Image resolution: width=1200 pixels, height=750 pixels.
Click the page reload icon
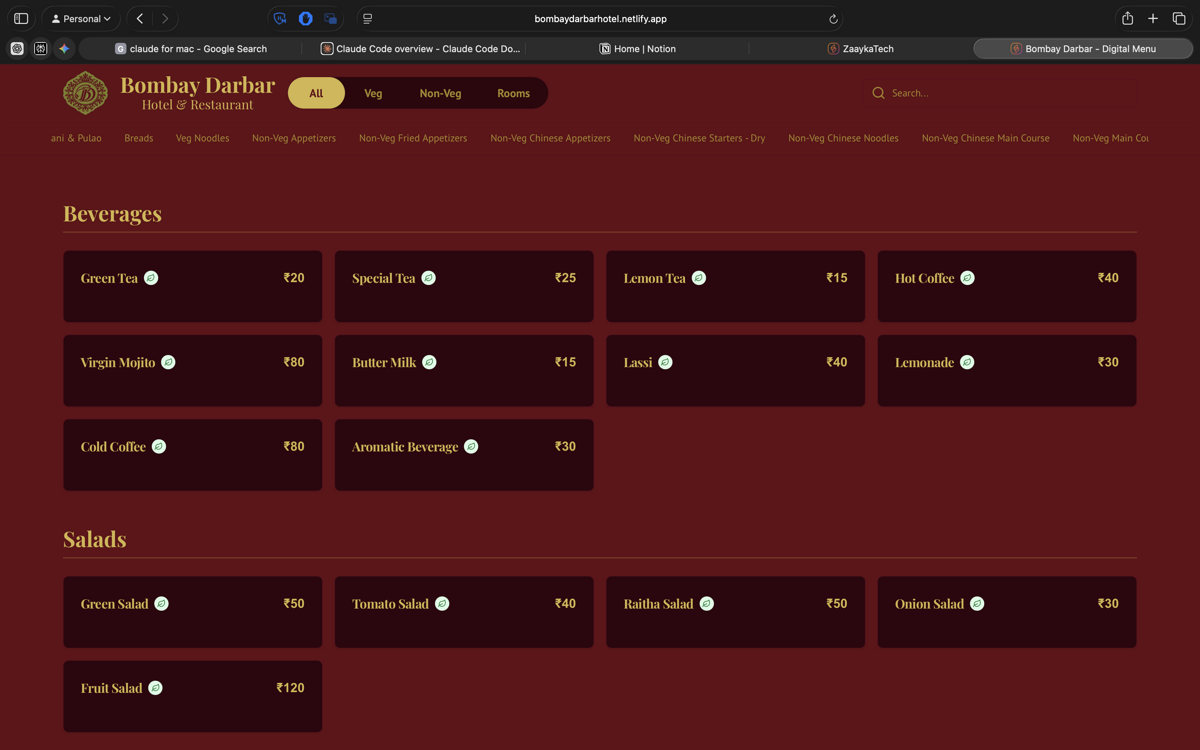click(x=833, y=19)
